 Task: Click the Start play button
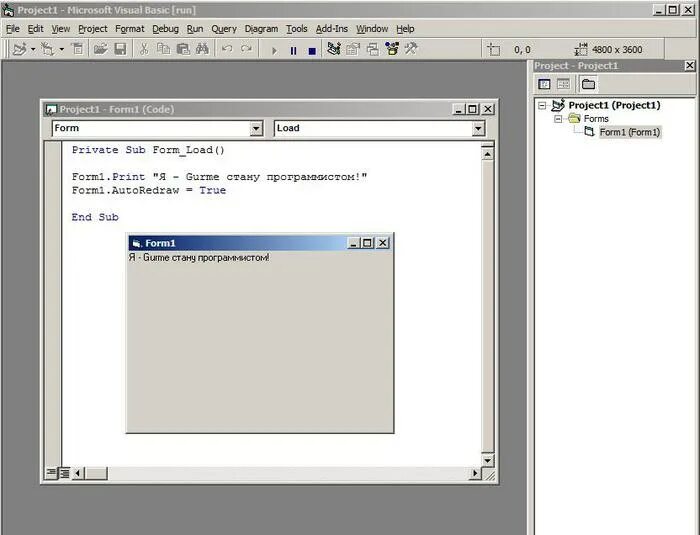(274, 51)
